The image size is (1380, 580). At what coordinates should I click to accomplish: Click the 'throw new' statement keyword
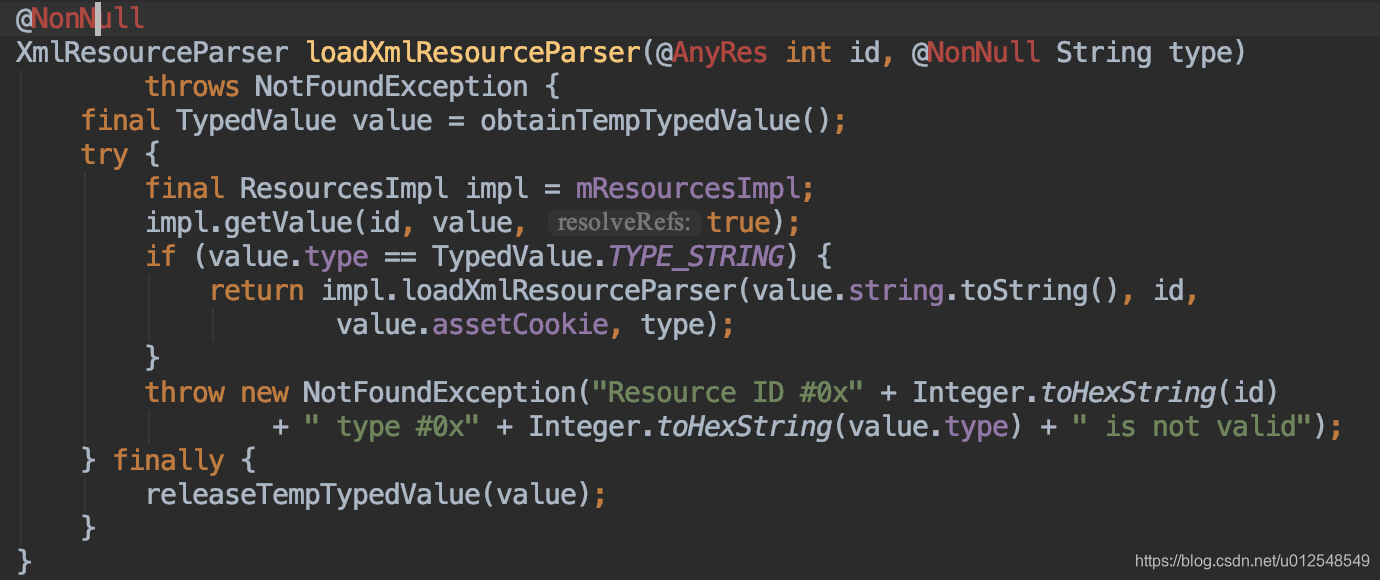217,392
